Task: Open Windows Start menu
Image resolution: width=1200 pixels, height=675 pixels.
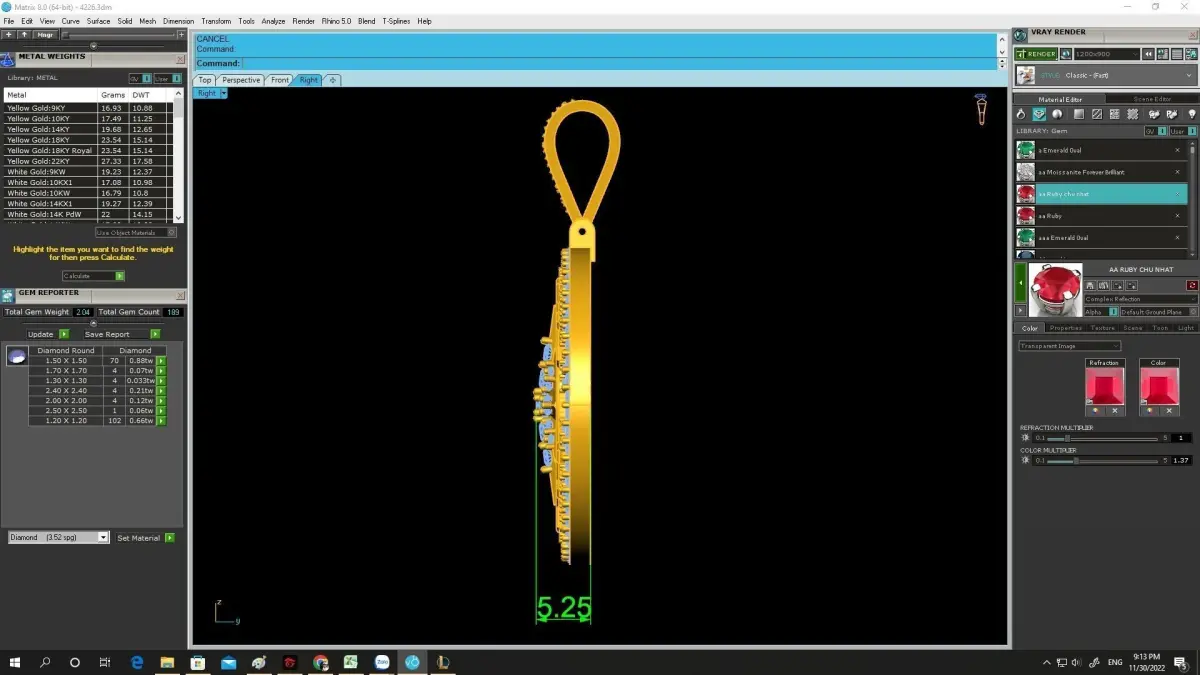Action: click(x=15, y=662)
